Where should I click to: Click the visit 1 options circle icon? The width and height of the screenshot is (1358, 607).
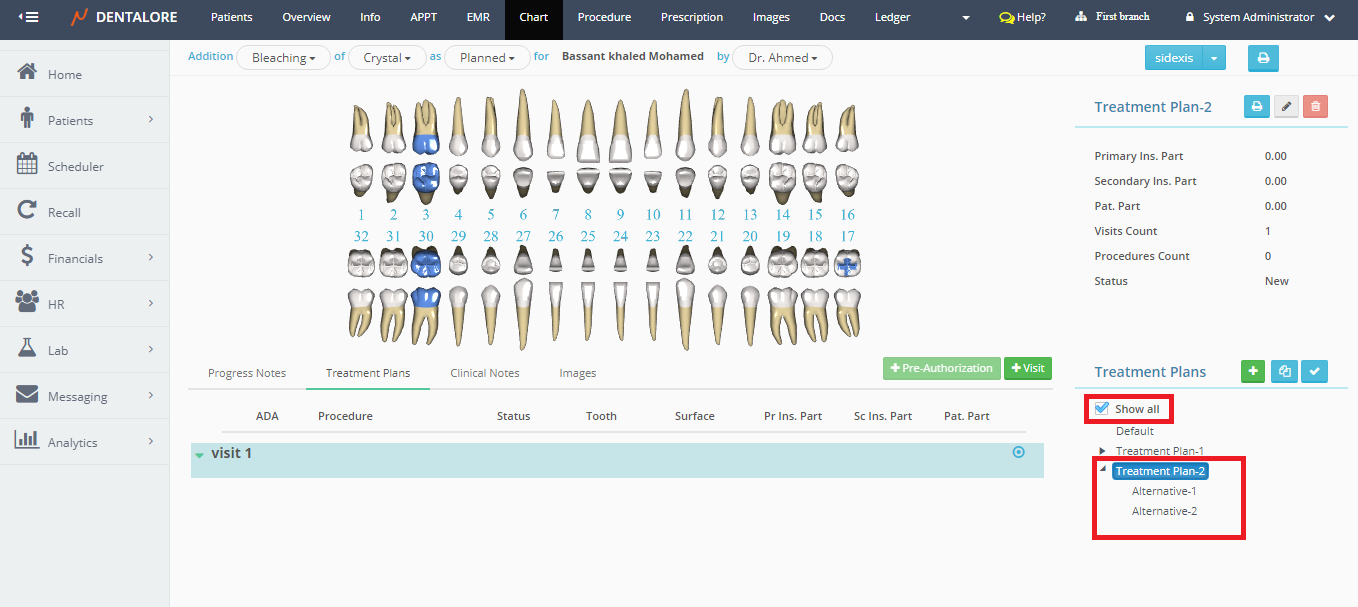(x=1018, y=452)
